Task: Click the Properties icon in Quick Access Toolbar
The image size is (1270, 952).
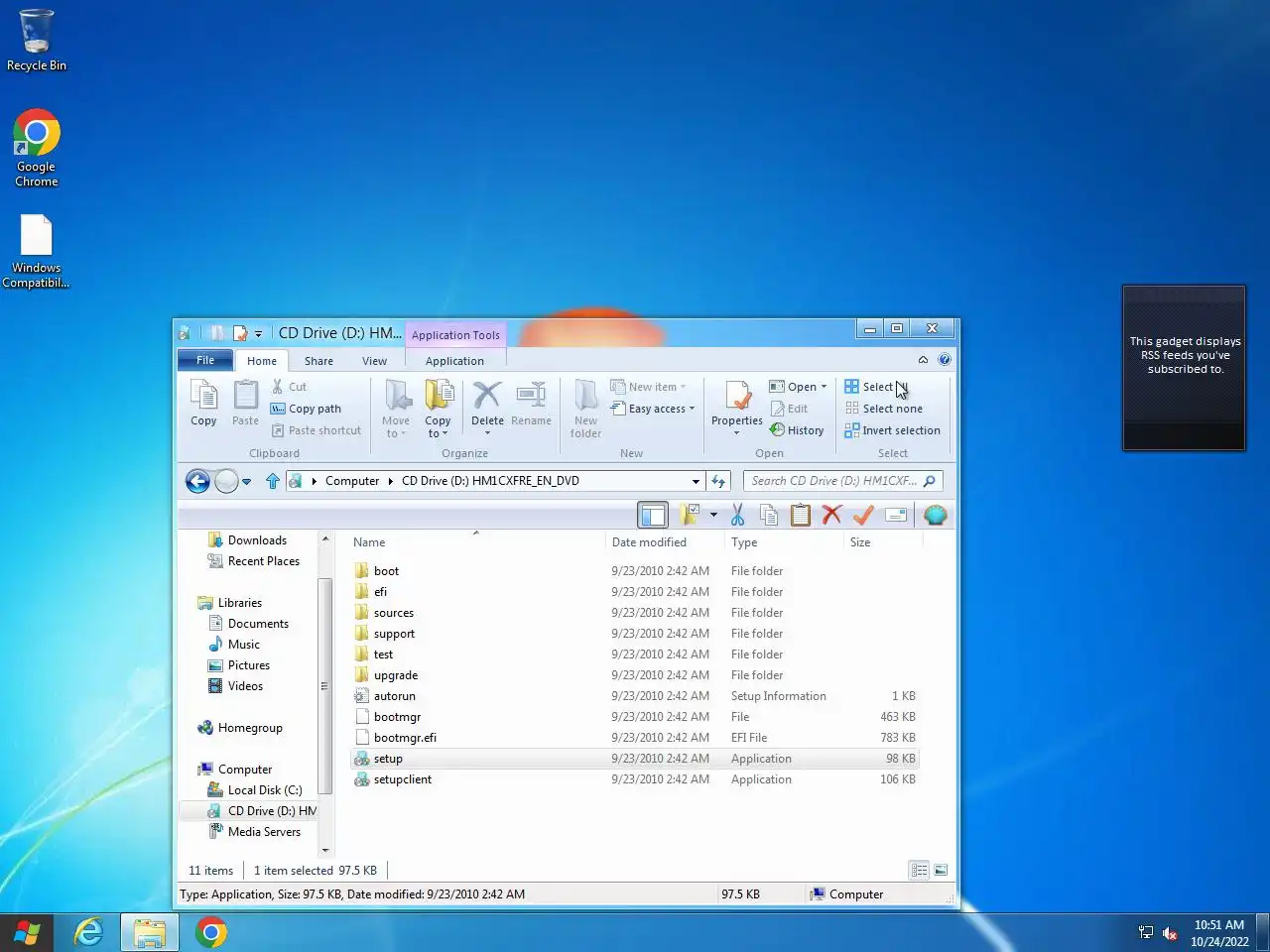Action: click(x=240, y=333)
